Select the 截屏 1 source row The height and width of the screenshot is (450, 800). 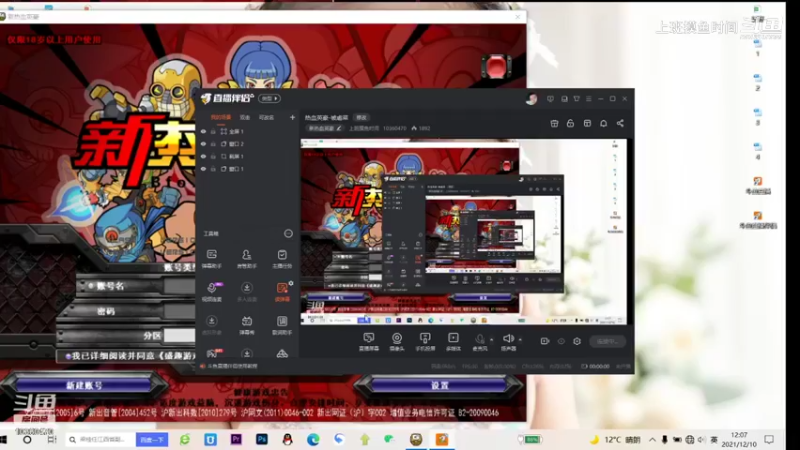pyautogui.click(x=248, y=156)
